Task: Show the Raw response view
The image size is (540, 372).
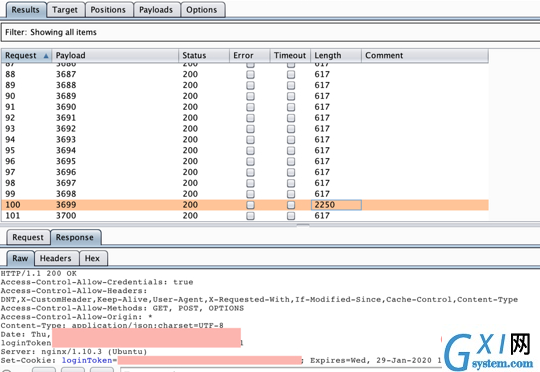Action: (x=20, y=258)
